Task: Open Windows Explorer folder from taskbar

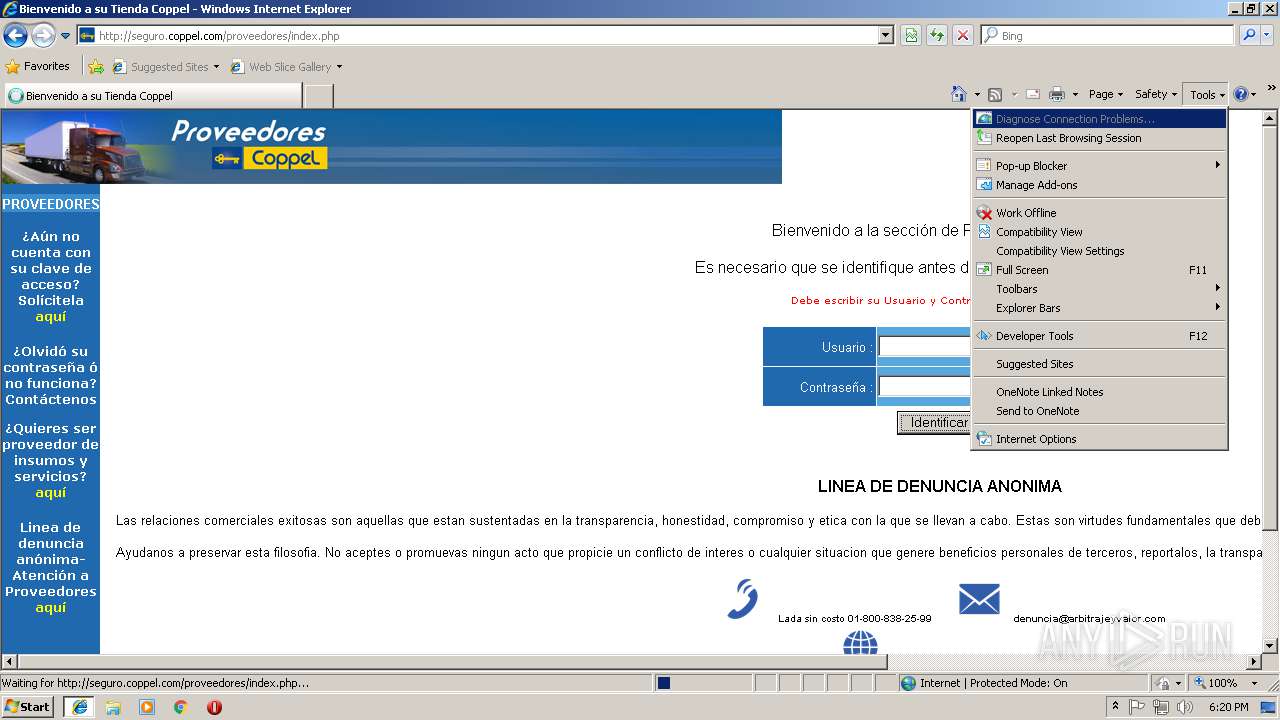Action: [113, 707]
